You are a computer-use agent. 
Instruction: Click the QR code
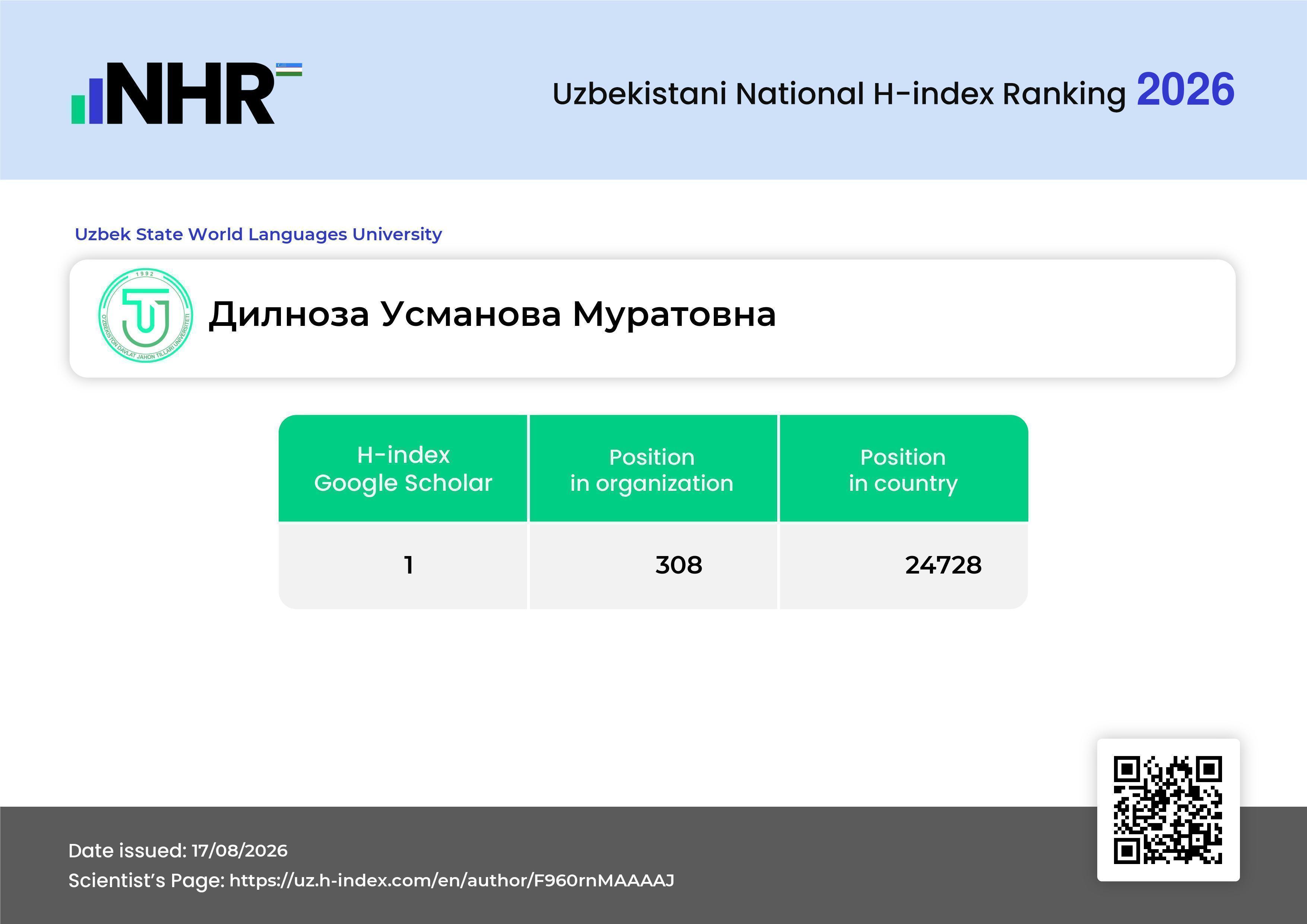[x=1168, y=810]
